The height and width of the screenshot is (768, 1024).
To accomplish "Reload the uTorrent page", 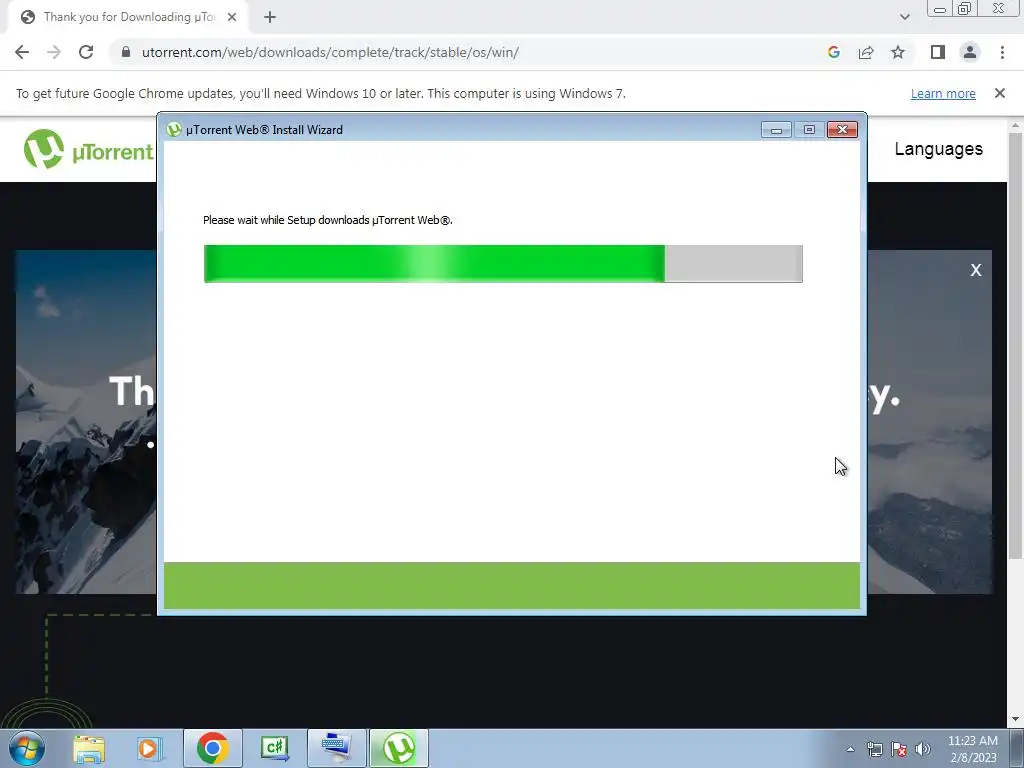I will [86, 52].
